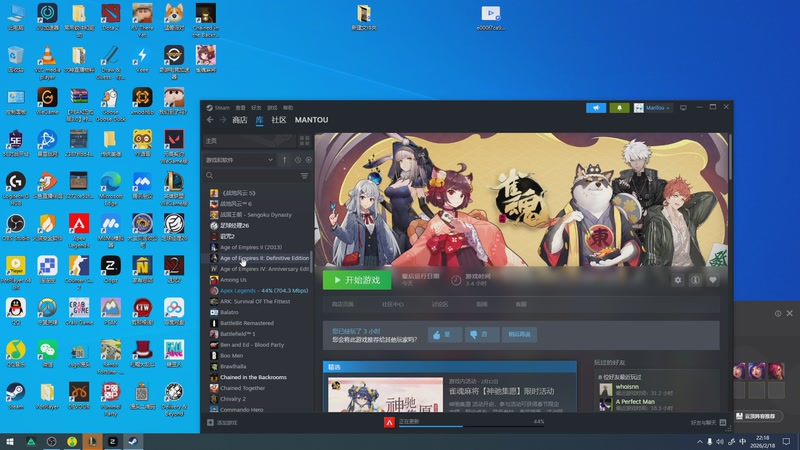This screenshot has width=800, height=450.
Task: Open Steam notifications bell
Action: click(619, 108)
